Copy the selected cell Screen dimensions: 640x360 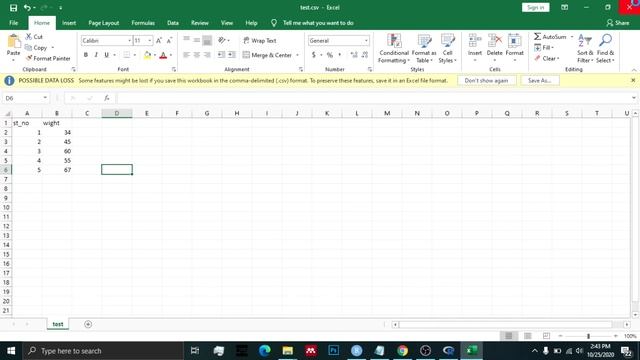pos(36,48)
